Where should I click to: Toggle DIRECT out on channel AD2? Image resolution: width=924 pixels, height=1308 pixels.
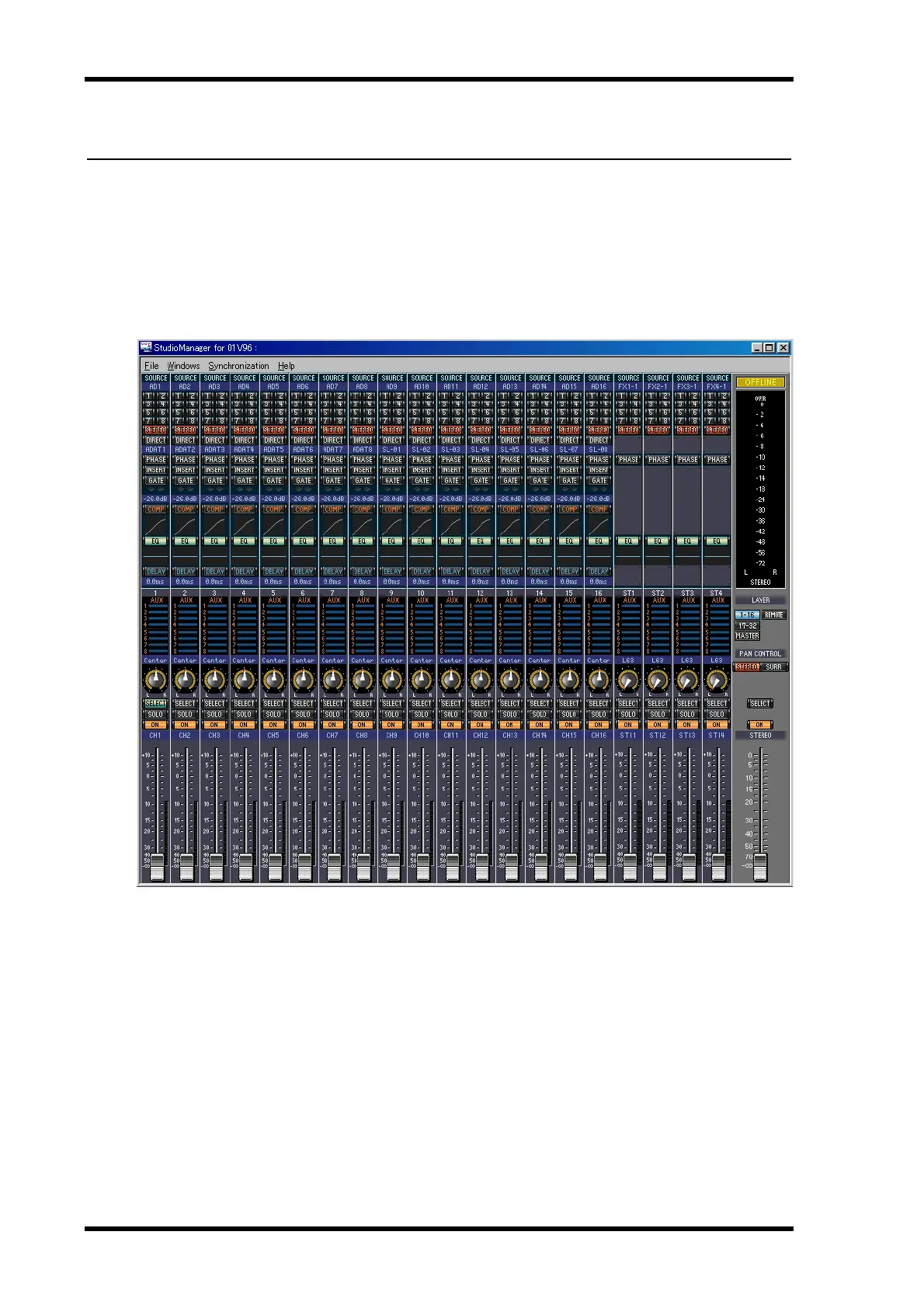click(x=185, y=440)
